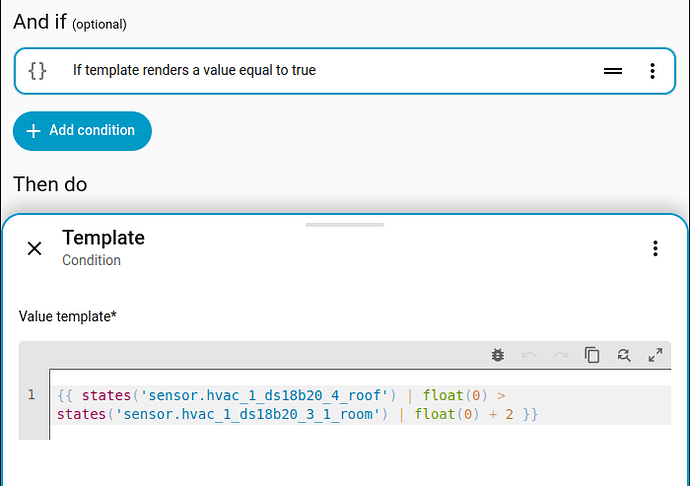
Task: Open condition row three-dot menu
Action: (652, 71)
